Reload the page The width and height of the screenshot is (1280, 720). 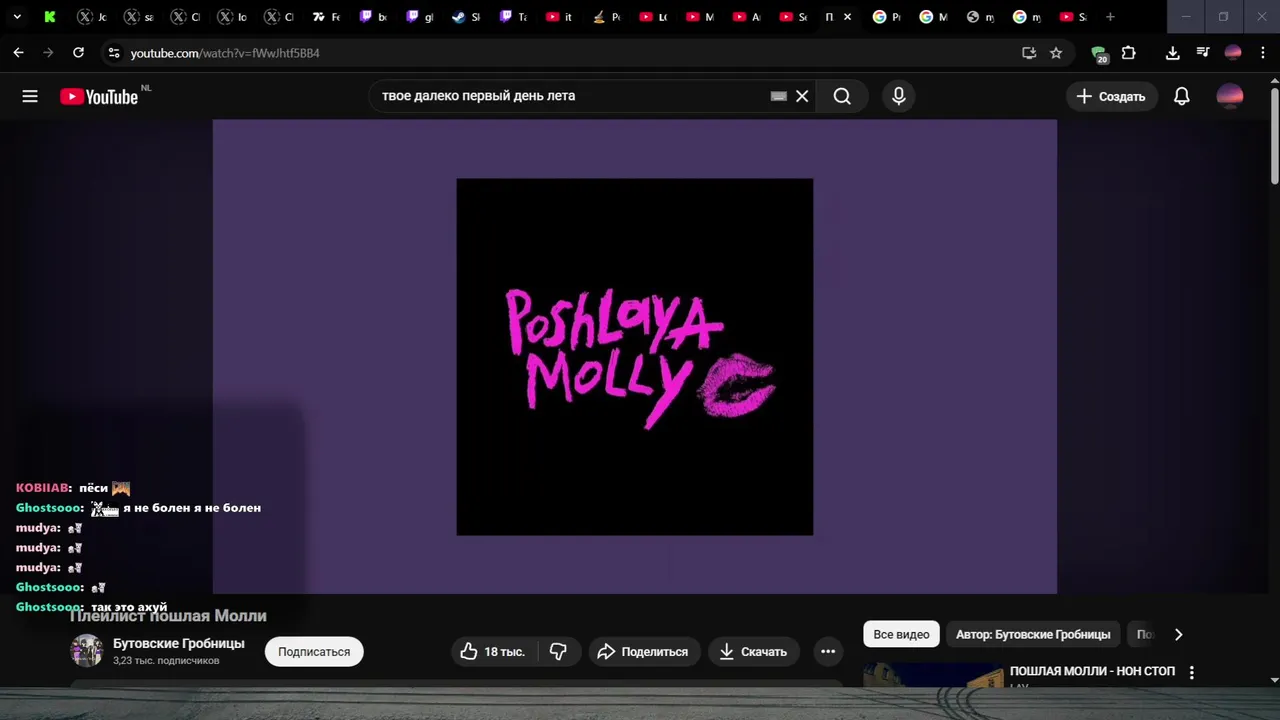coord(78,53)
